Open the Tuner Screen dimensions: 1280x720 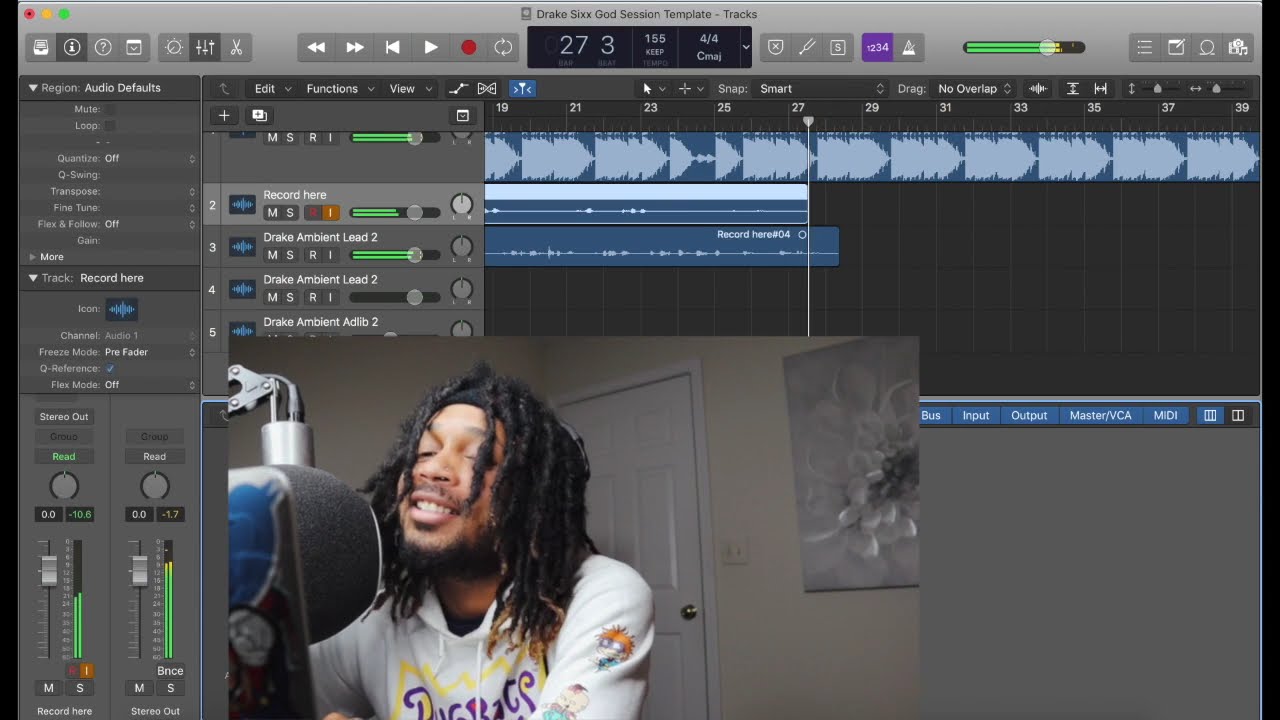pyautogui.click(x=806, y=47)
